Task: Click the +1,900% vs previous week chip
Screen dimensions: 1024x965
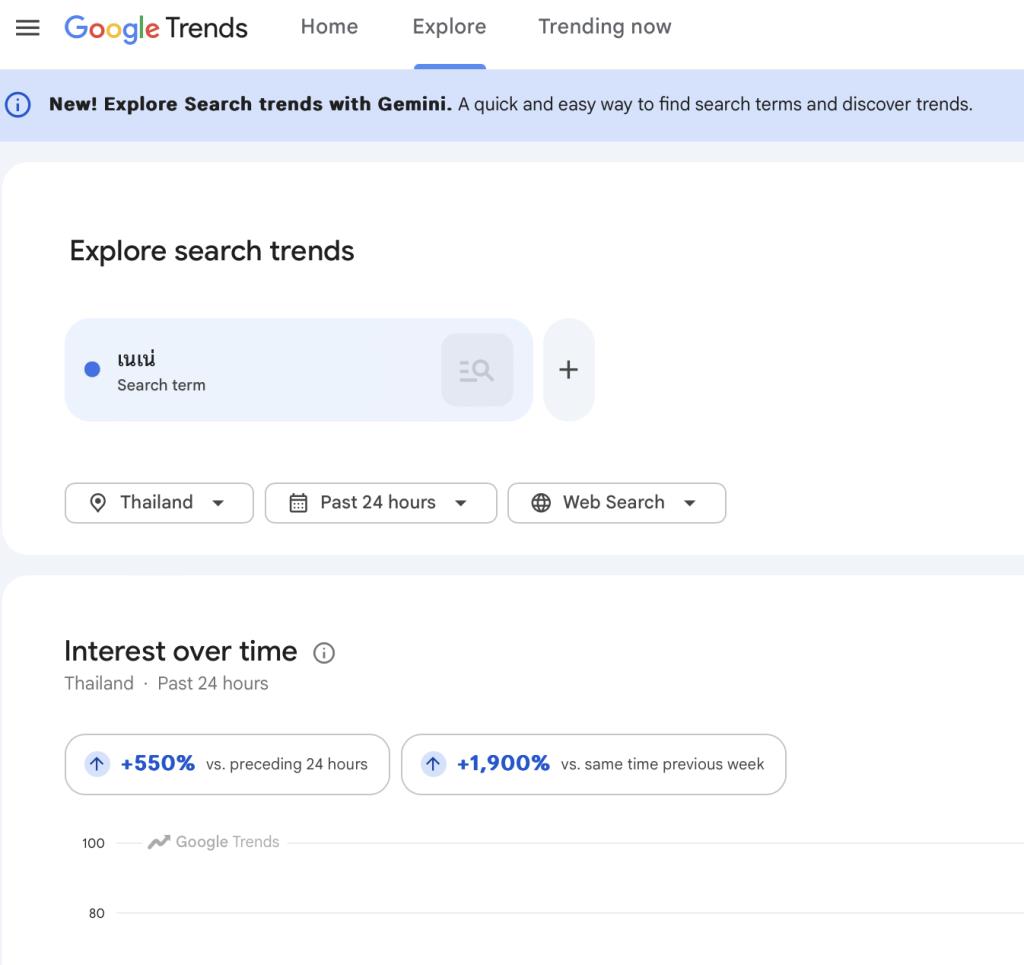Action: pyautogui.click(x=594, y=764)
